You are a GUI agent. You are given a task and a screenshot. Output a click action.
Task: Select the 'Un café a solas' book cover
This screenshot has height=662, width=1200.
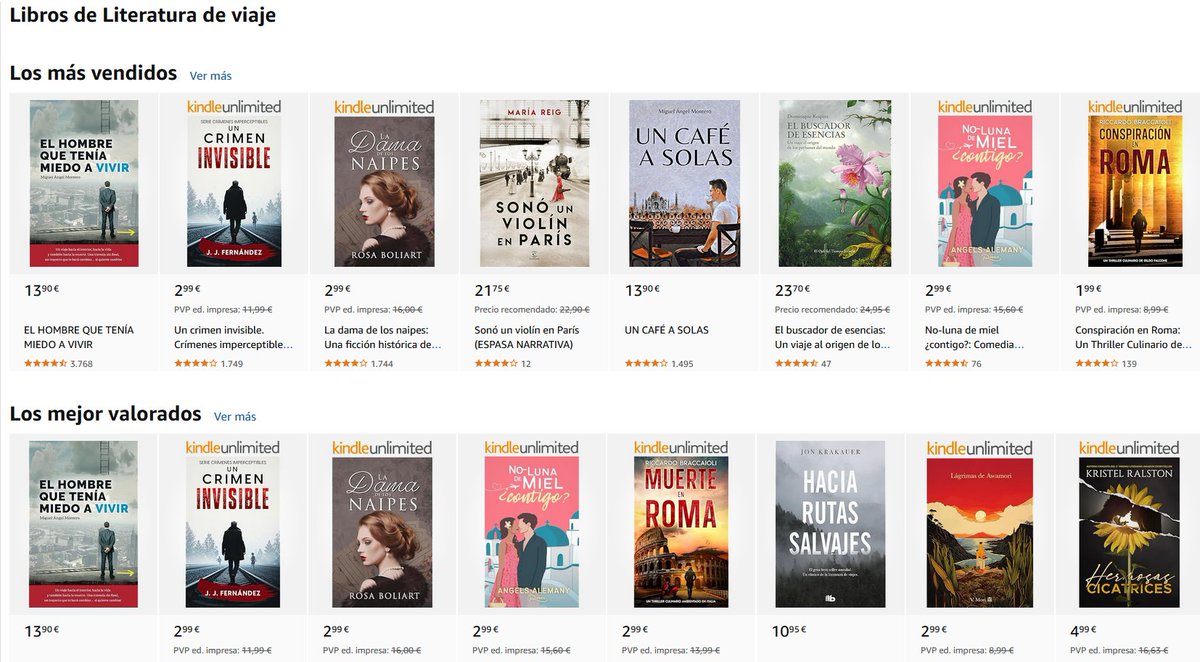[684, 183]
